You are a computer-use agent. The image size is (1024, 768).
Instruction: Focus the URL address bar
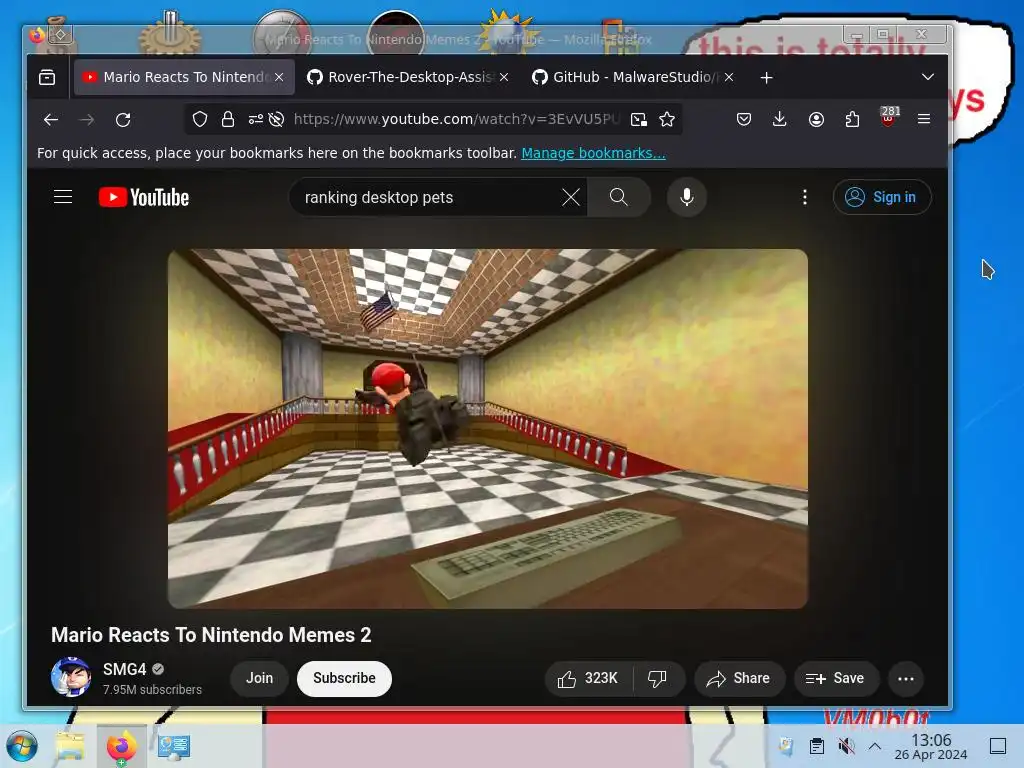point(455,119)
